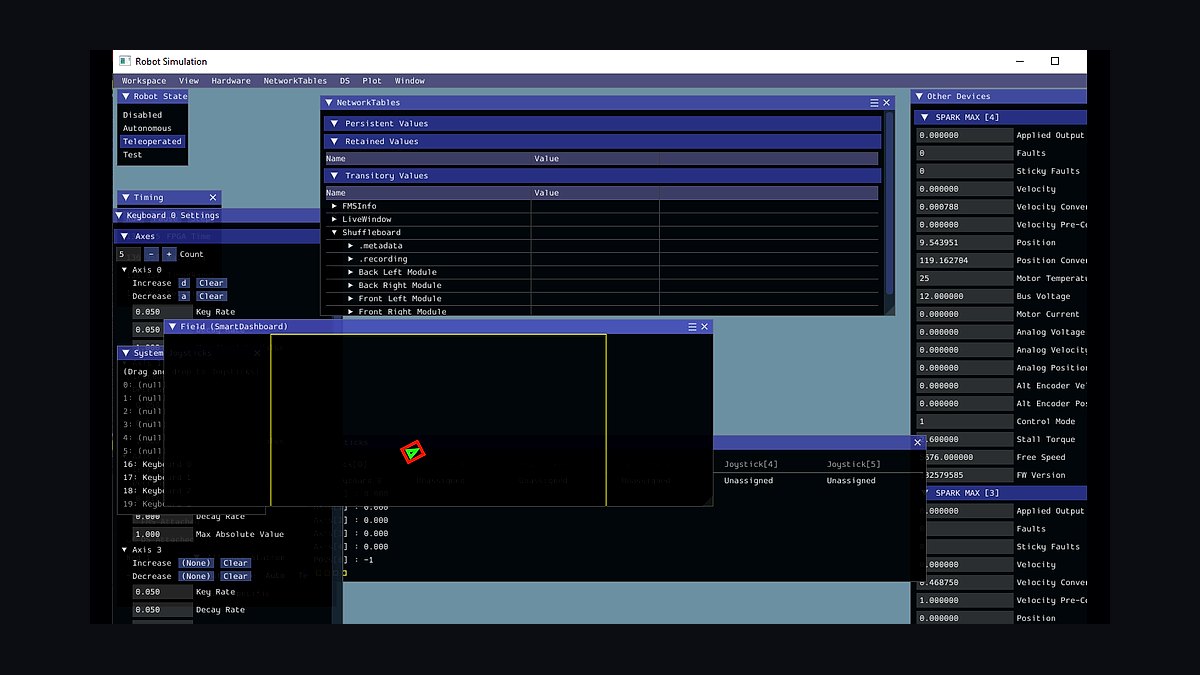Collapse the Retained Values section
This screenshot has width=1200, height=675.
[x=335, y=142]
